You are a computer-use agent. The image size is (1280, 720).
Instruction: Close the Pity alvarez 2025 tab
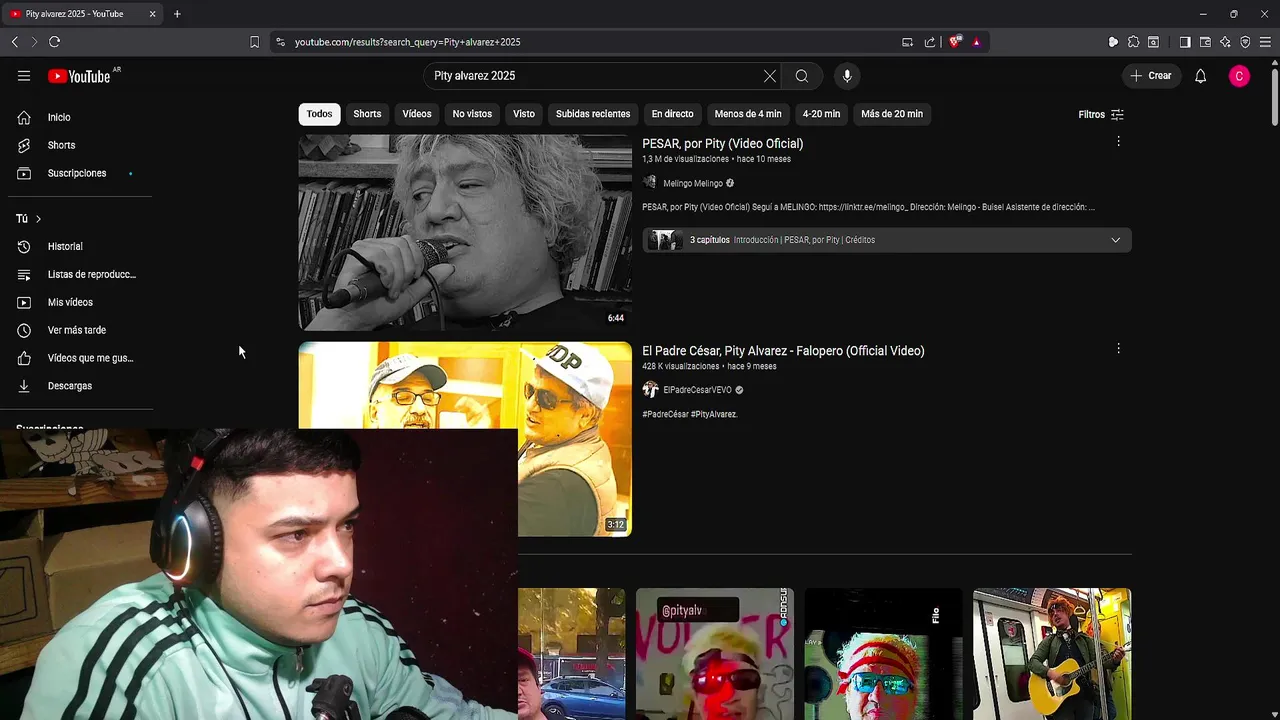[x=152, y=14]
